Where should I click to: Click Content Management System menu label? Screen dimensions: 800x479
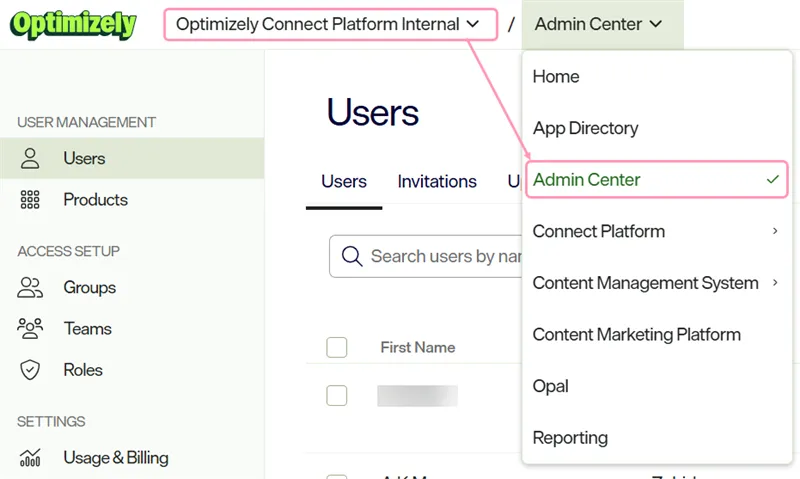645,283
